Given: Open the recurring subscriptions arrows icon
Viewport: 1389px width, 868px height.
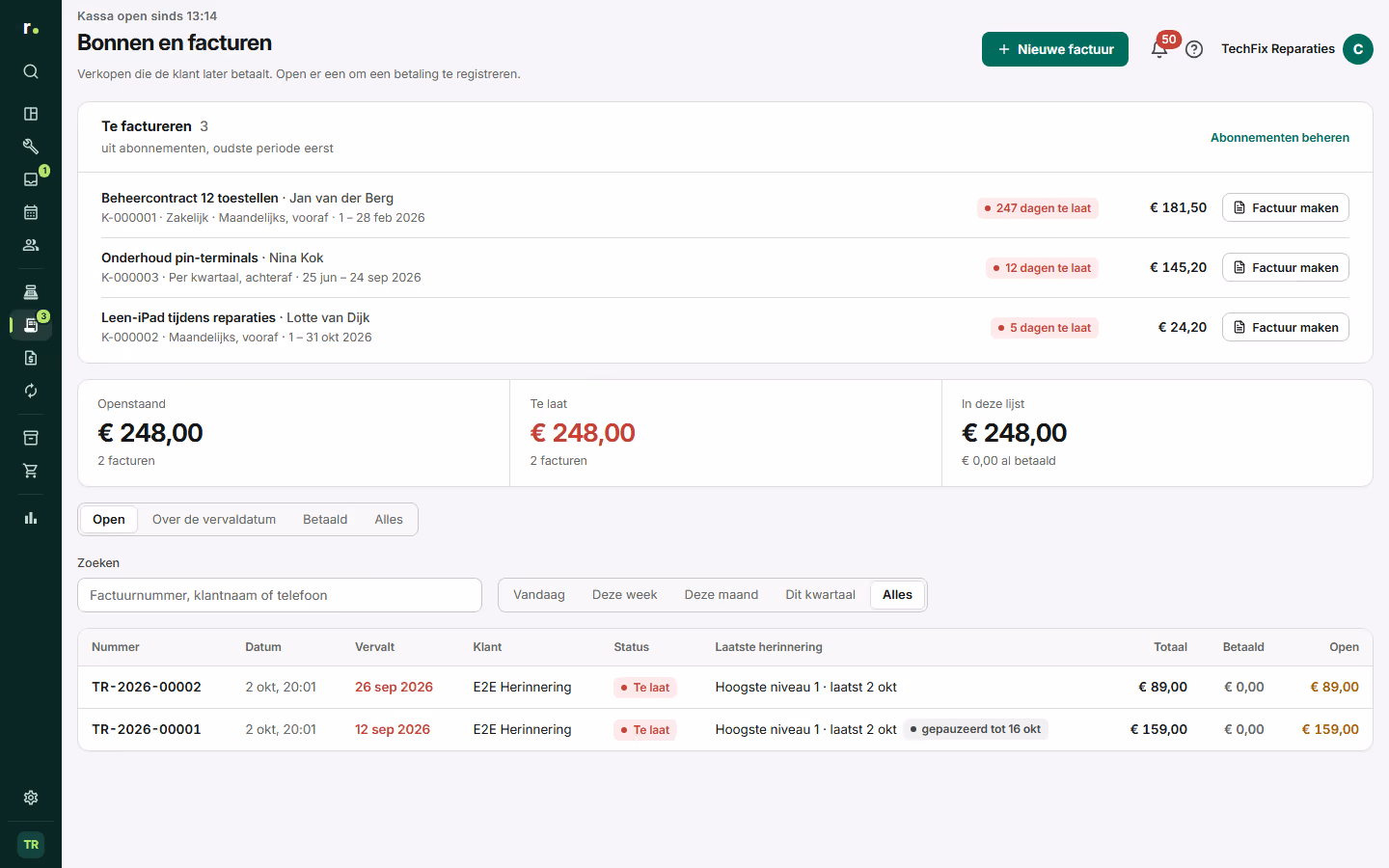Looking at the screenshot, I should (31, 391).
